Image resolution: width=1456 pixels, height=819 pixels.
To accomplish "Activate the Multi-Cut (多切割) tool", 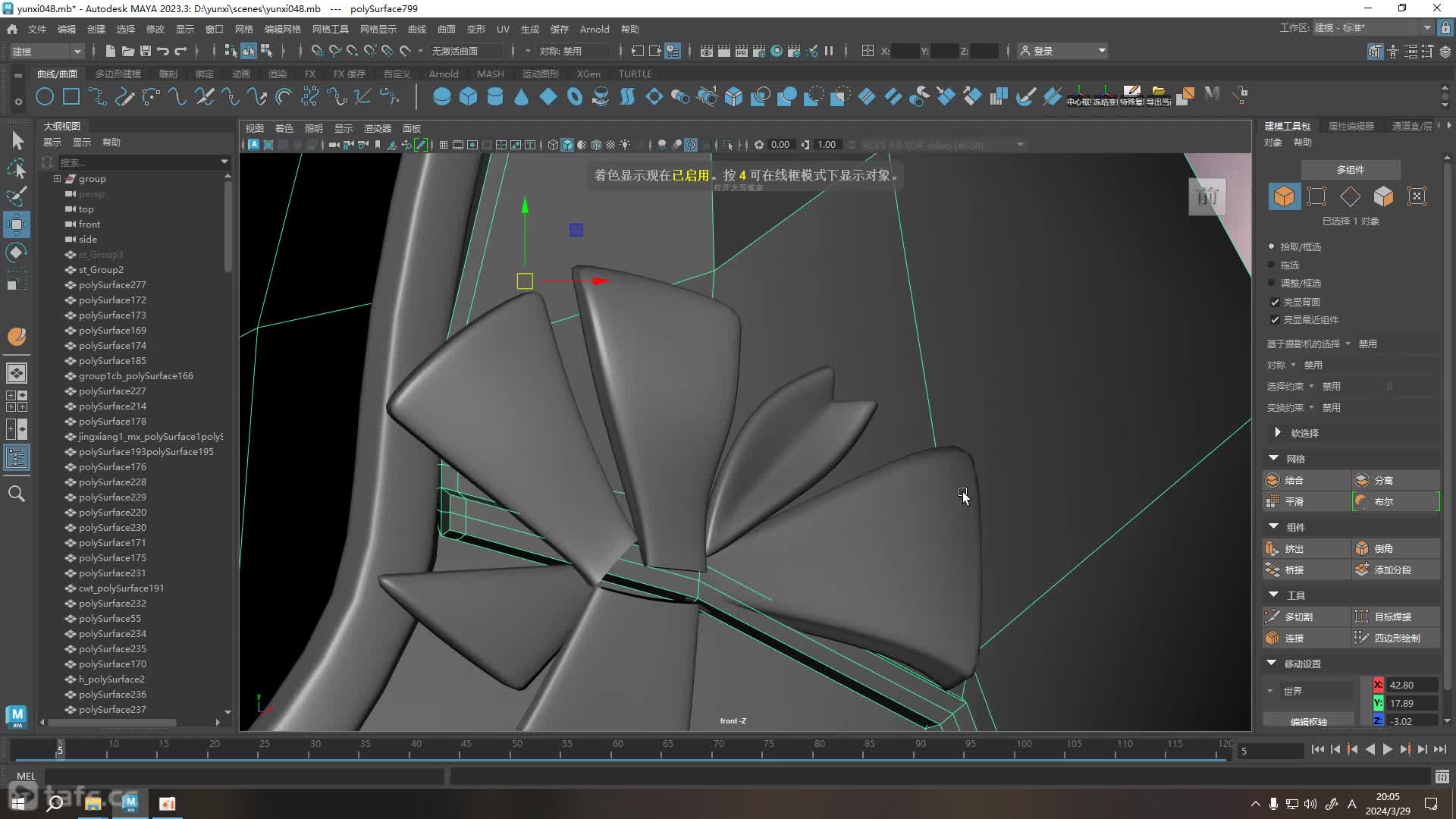I will (x=1307, y=617).
